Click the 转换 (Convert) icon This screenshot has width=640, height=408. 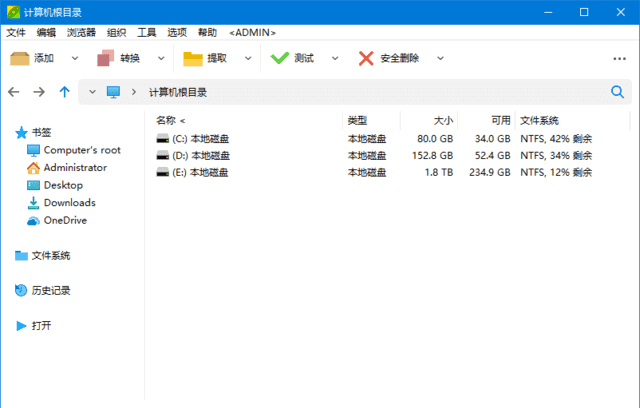pyautogui.click(x=106, y=58)
